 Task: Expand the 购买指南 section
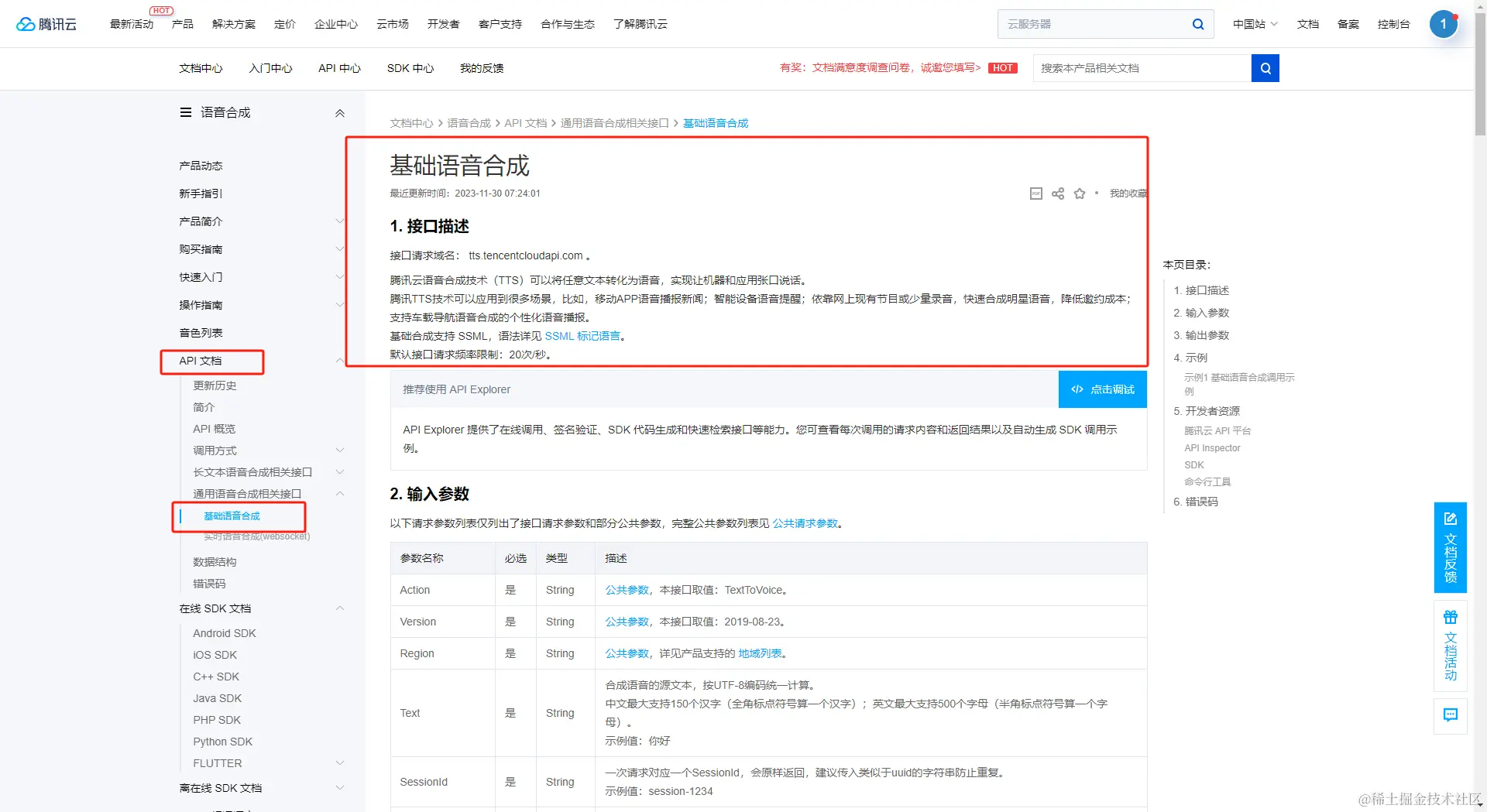tap(339, 249)
